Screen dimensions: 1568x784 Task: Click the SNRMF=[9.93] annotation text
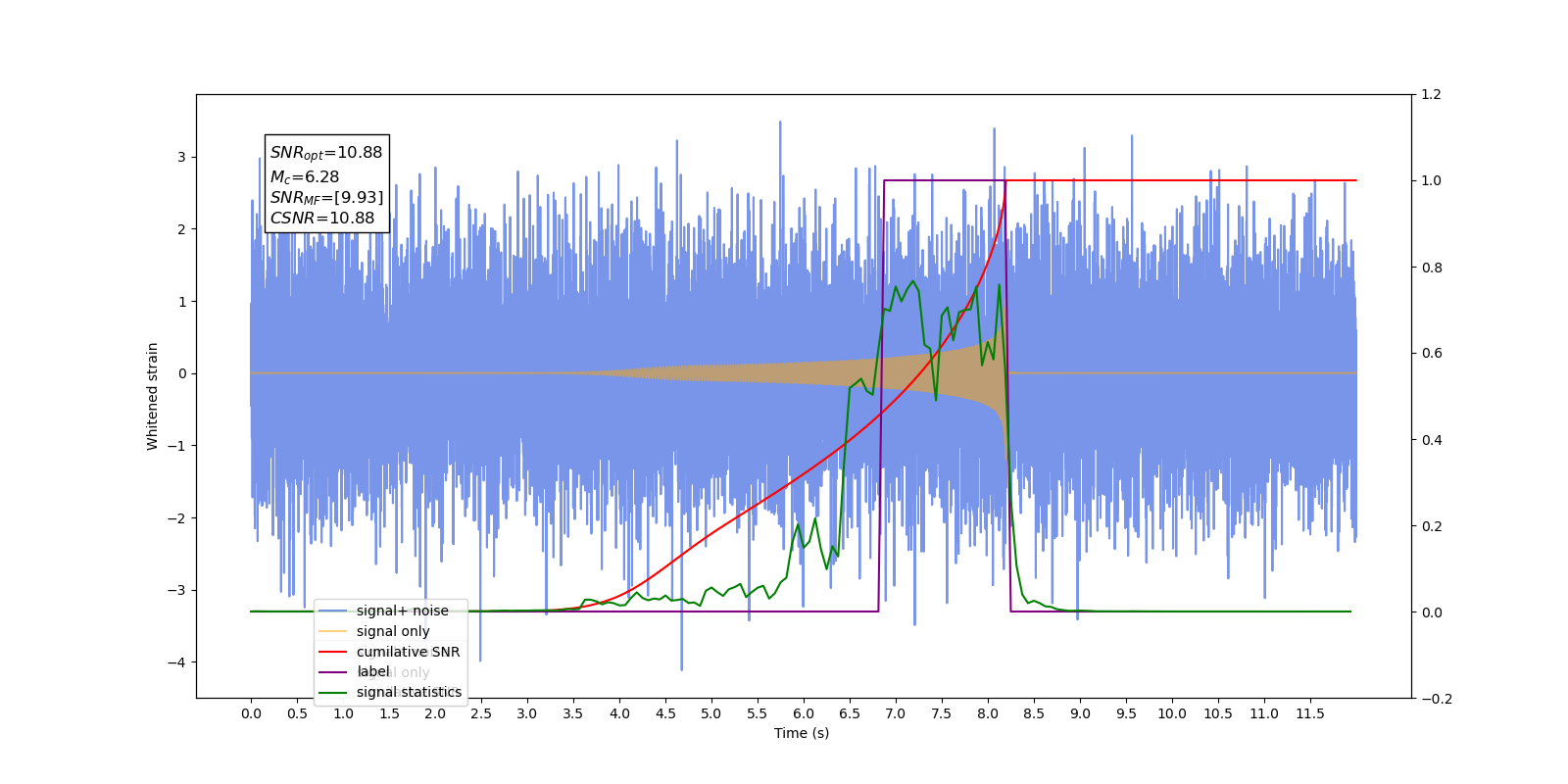(x=326, y=198)
